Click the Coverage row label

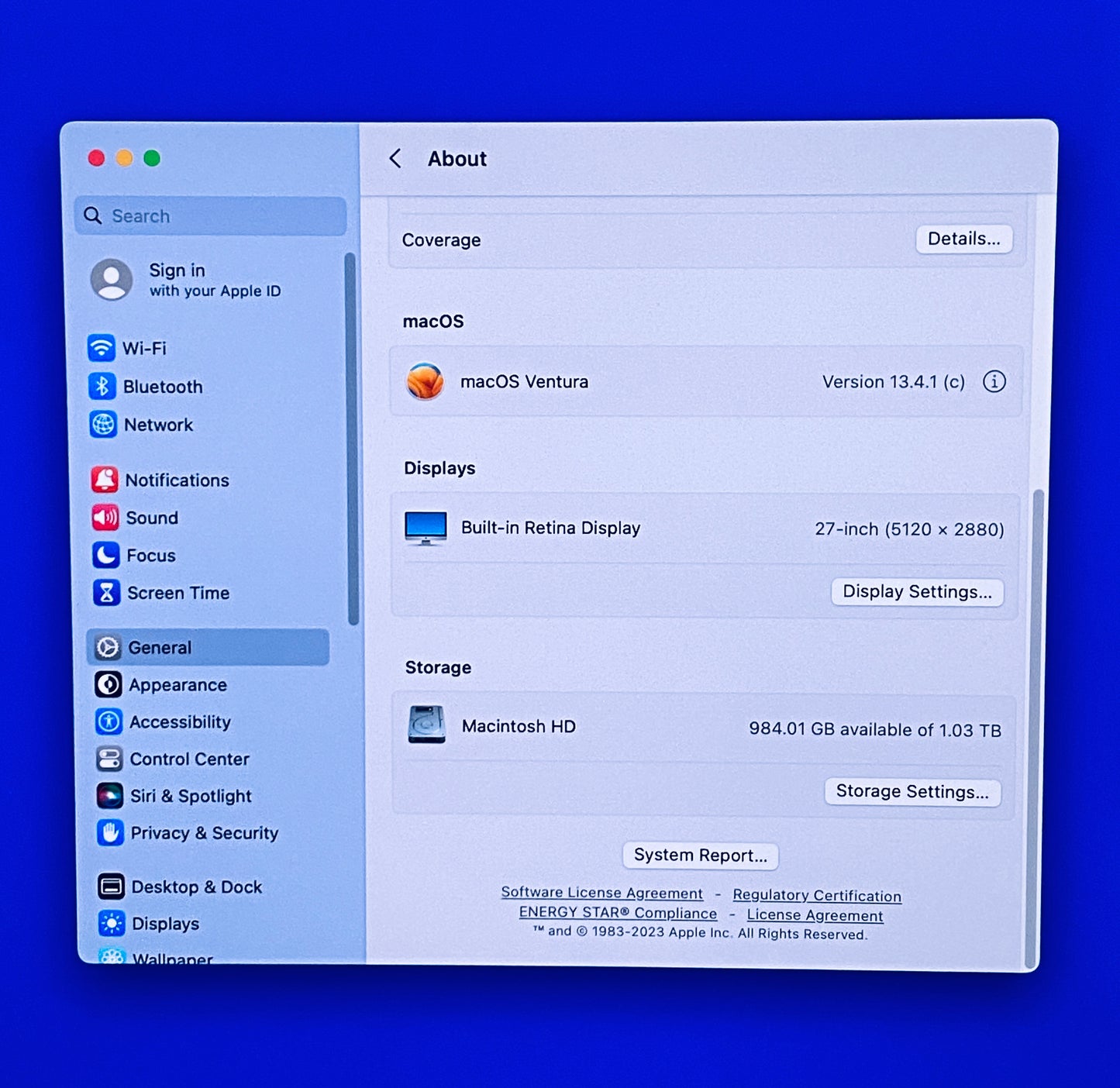click(441, 240)
